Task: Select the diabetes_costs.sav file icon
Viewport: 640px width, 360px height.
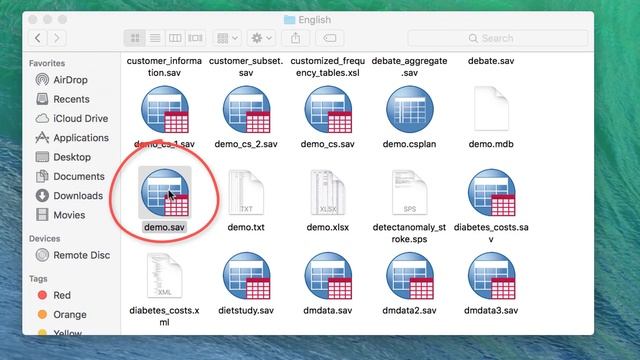Action: tap(491, 193)
